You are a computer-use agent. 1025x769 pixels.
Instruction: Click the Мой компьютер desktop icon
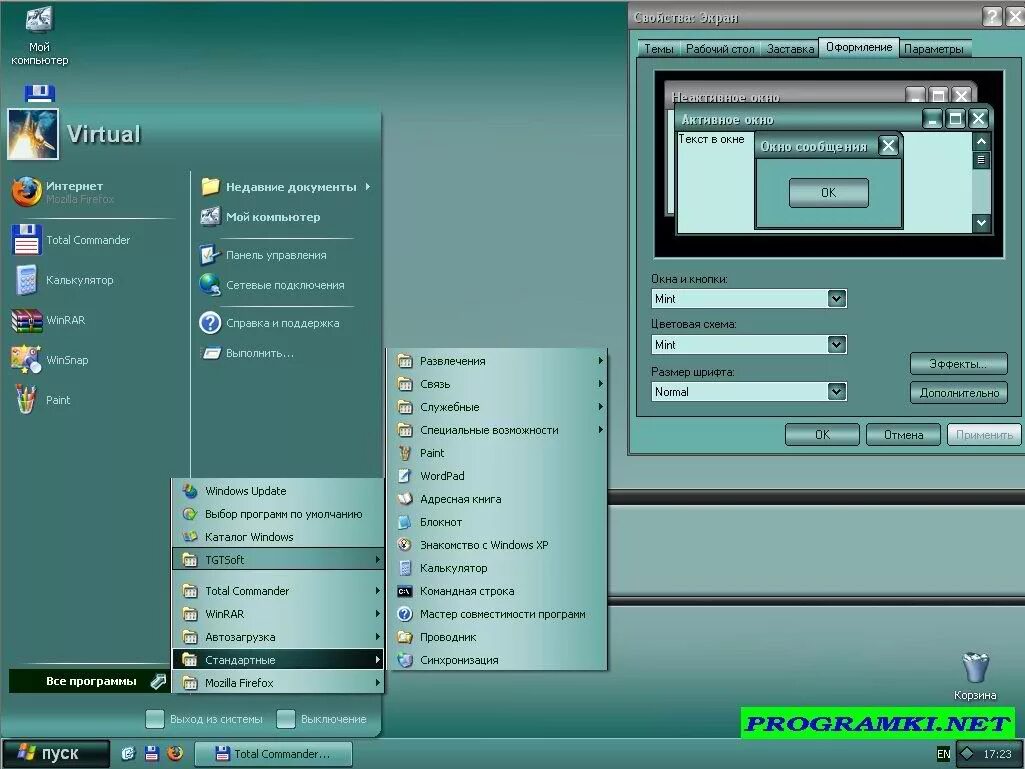click(x=39, y=34)
